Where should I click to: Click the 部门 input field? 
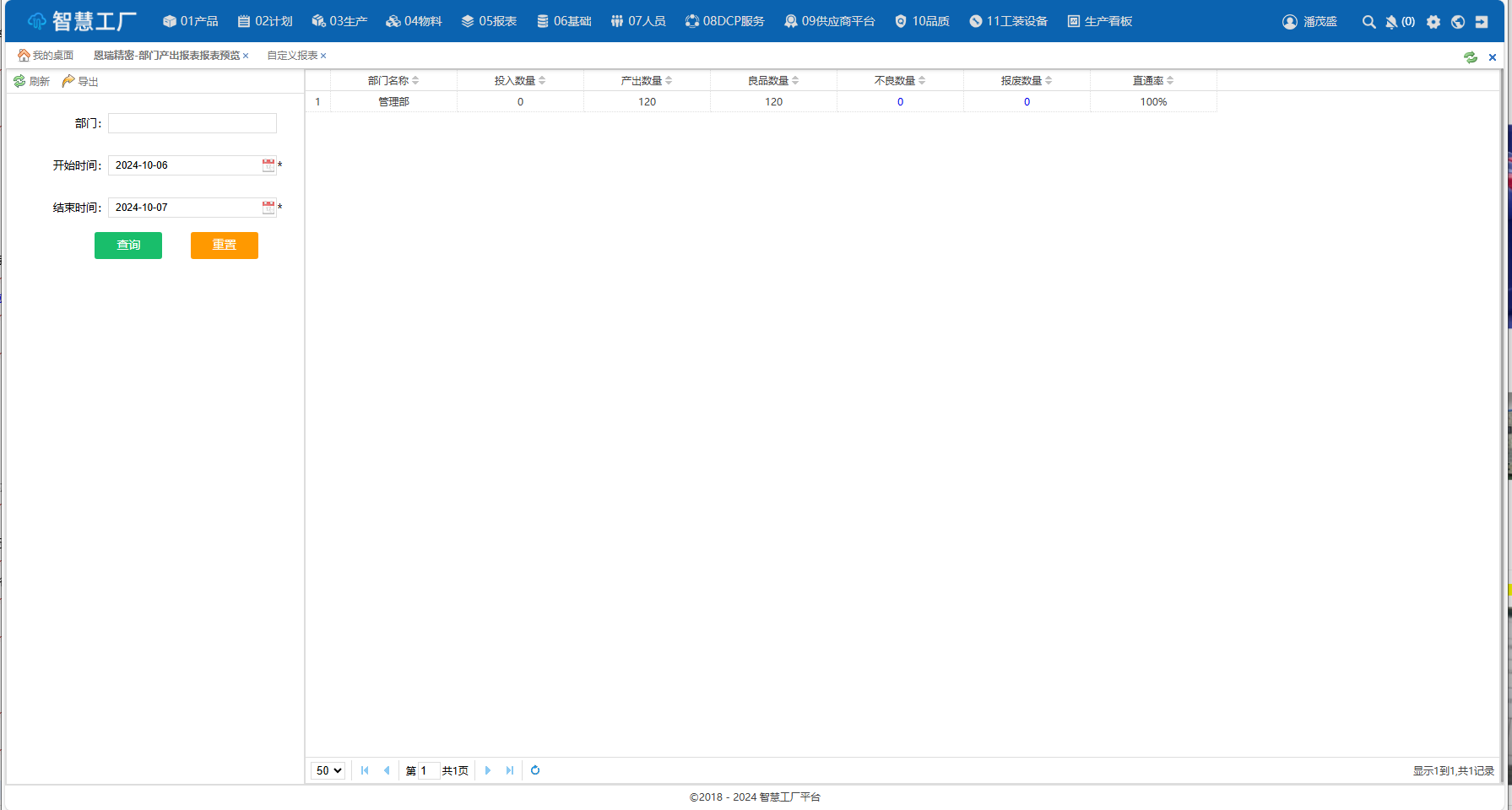coord(192,123)
